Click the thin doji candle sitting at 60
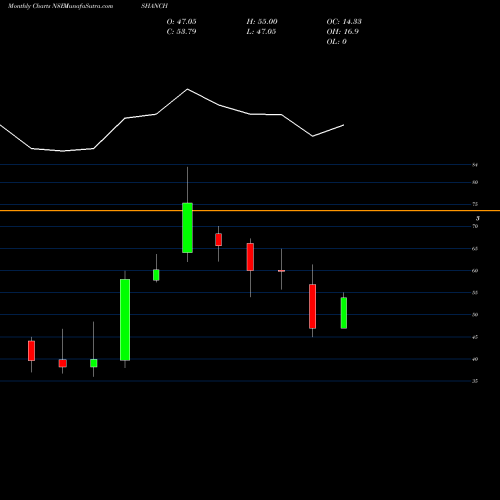The width and height of the screenshot is (500, 500). point(281,271)
